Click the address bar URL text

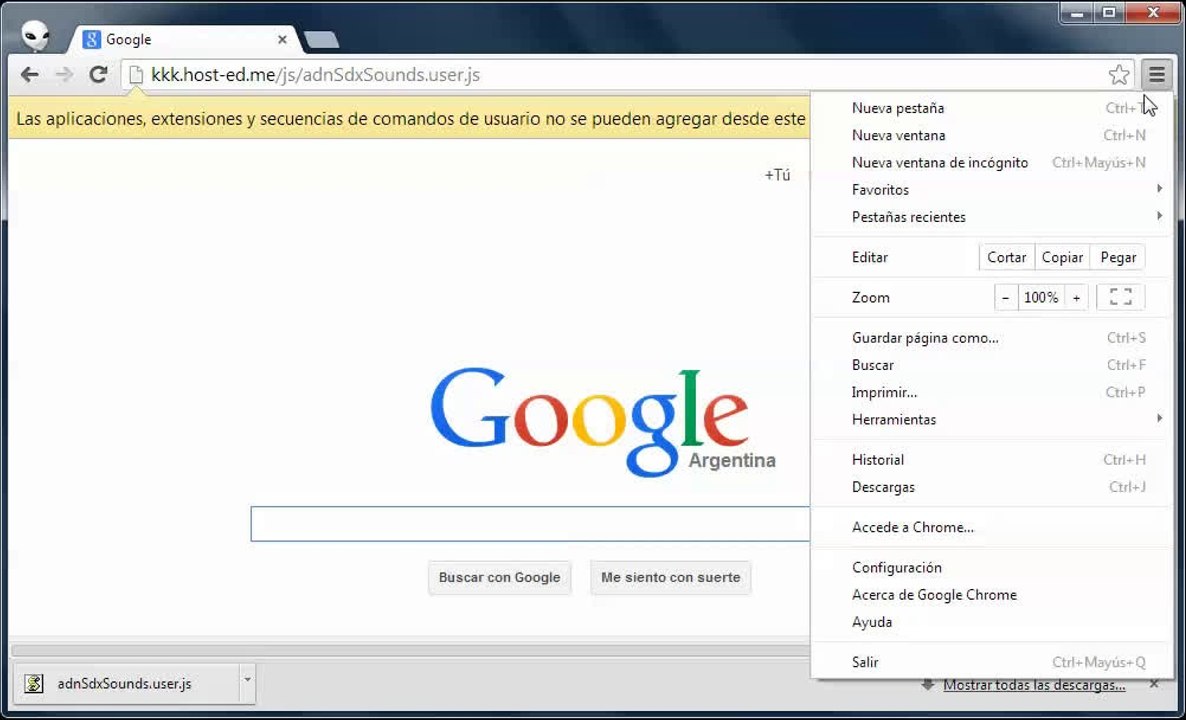[315, 75]
